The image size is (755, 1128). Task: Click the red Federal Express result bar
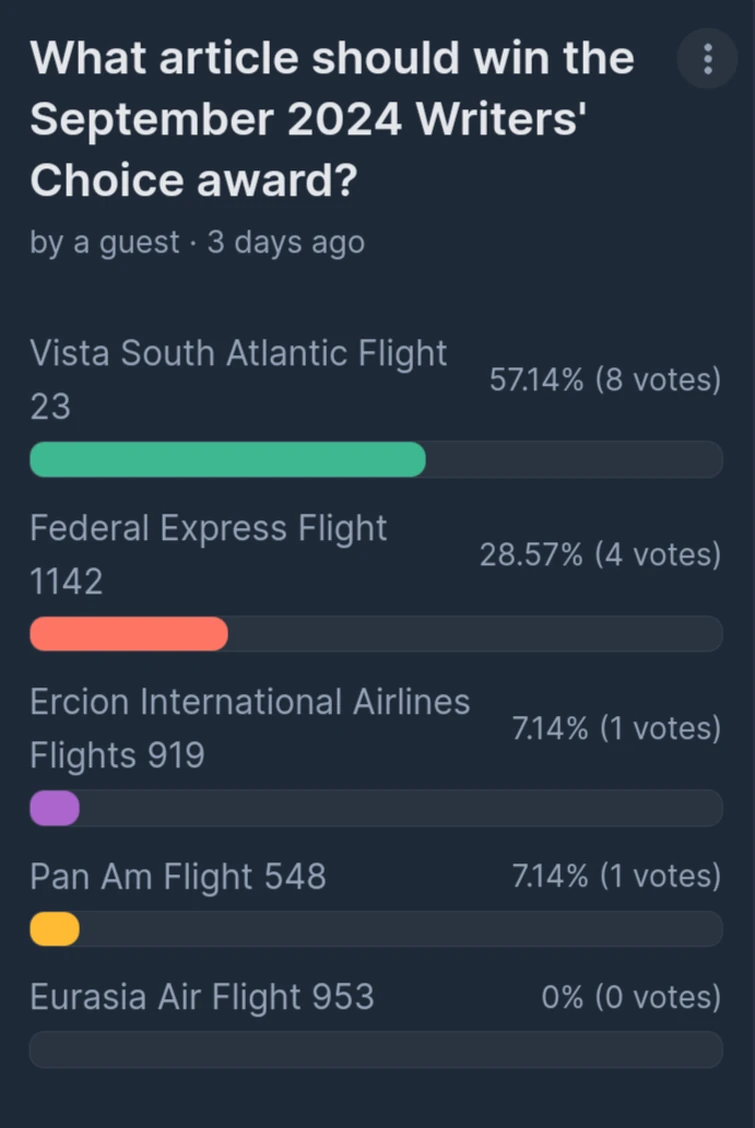click(128, 633)
